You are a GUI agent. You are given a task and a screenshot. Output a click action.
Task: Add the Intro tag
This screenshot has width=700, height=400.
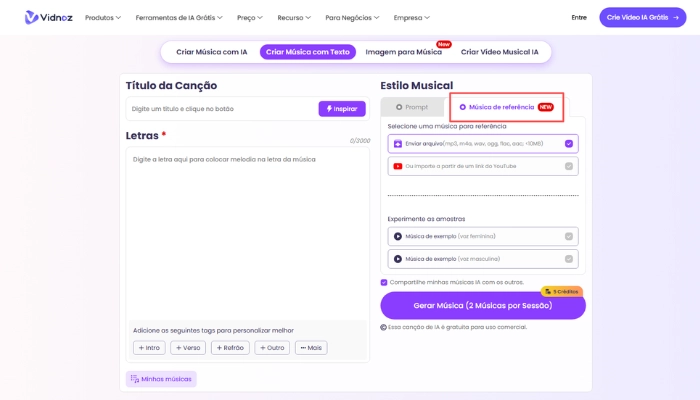pyautogui.click(x=149, y=348)
